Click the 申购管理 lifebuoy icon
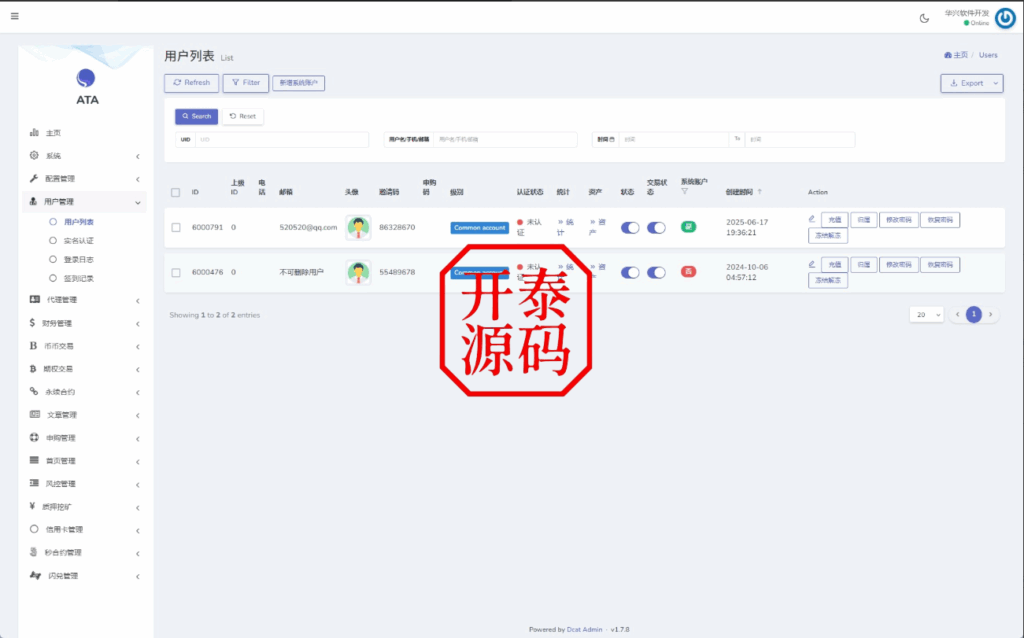Image resolution: width=1024 pixels, height=638 pixels. click(34, 437)
